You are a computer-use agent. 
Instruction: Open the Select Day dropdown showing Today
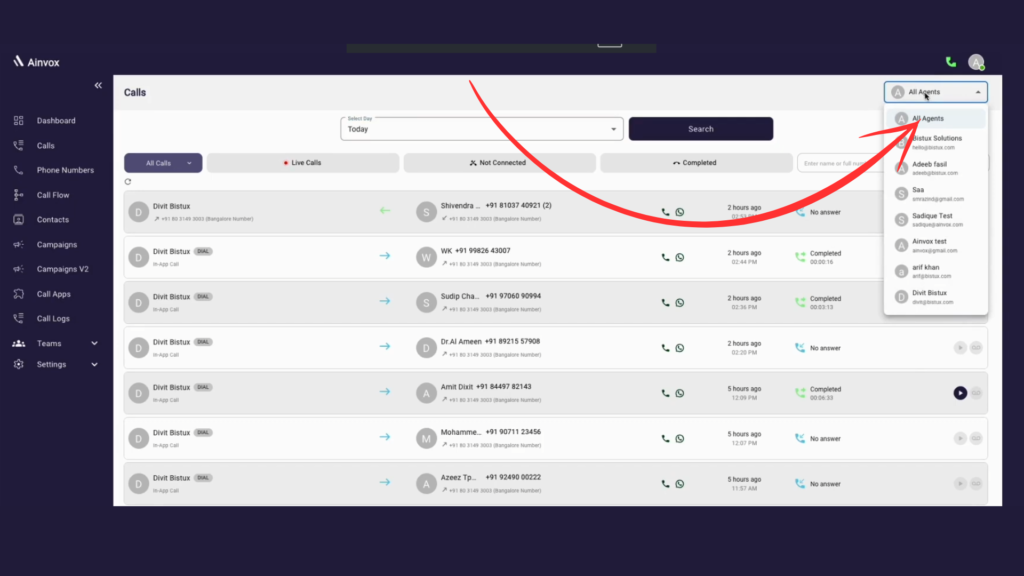click(481, 129)
